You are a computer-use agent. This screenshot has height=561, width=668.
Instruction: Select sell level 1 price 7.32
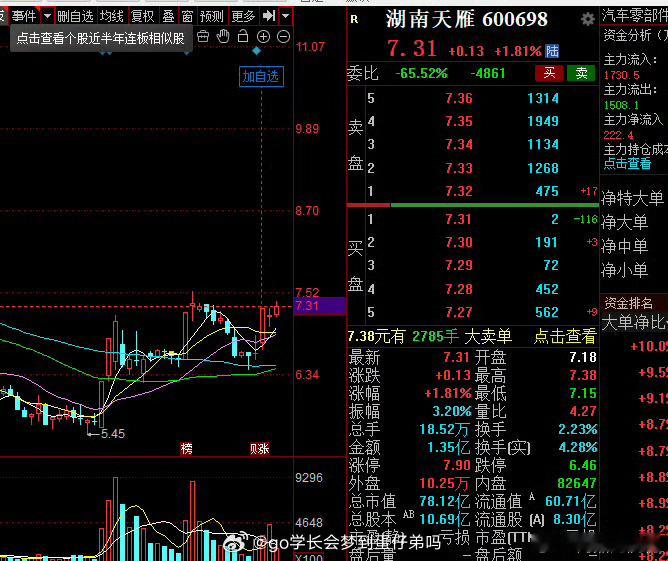[x=459, y=191]
